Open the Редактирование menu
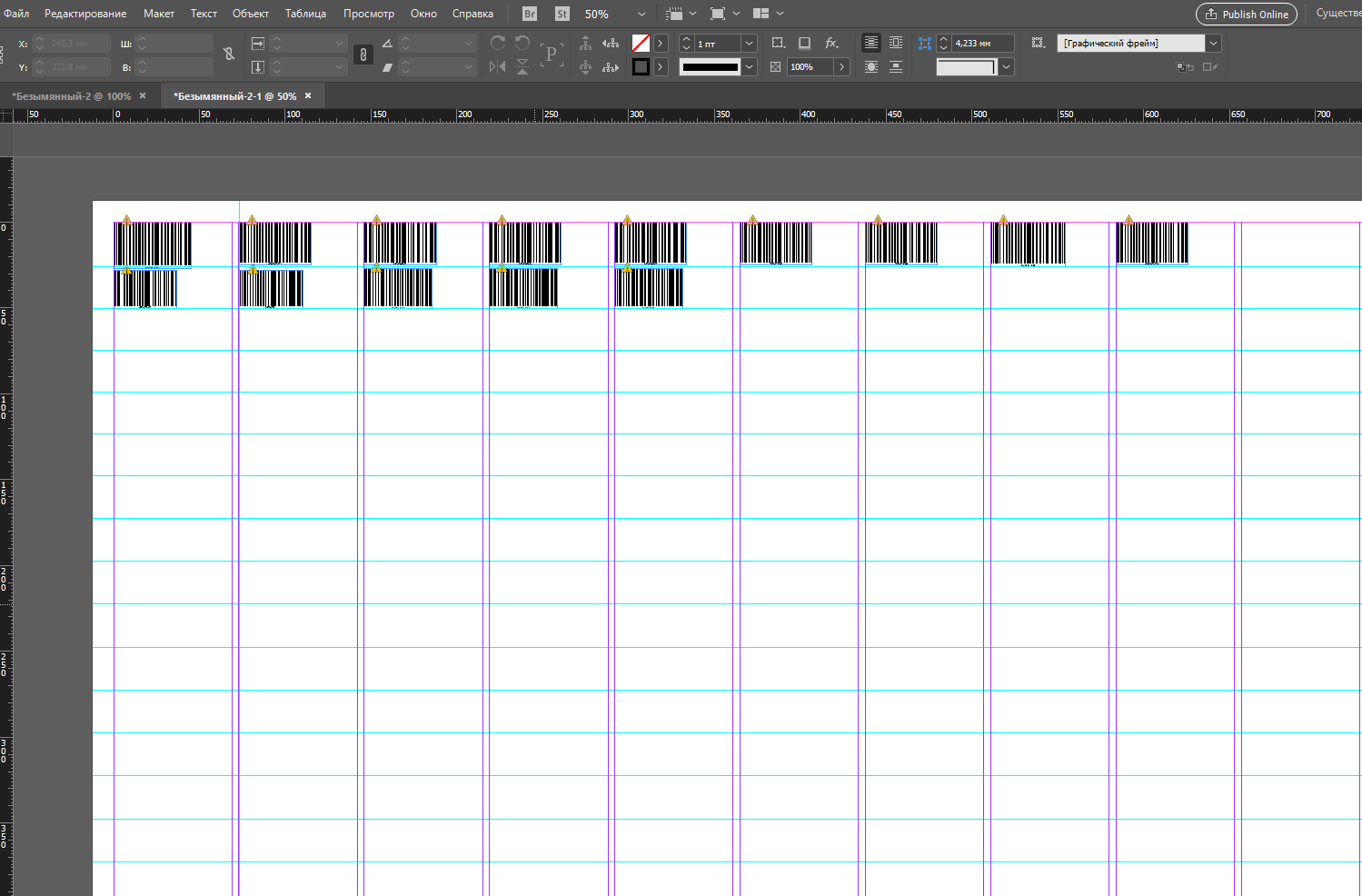The width and height of the screenshot is (1362, 896). (x=85, y=14)
